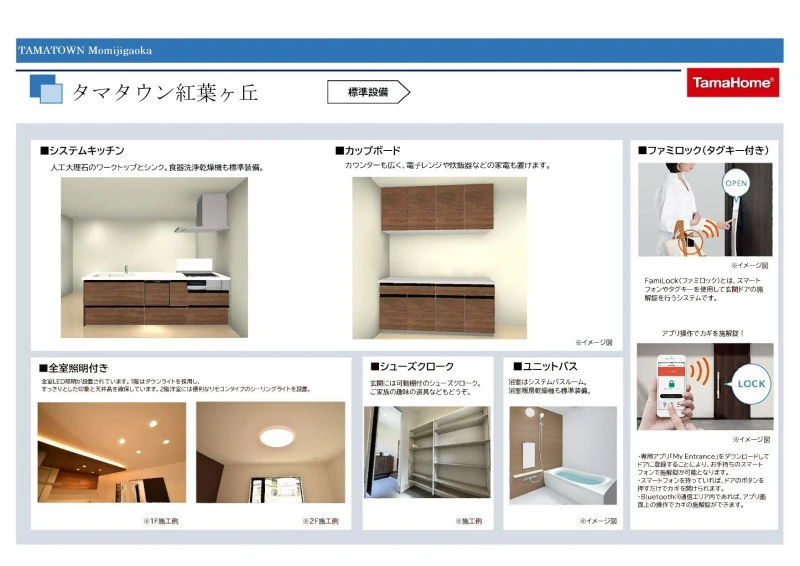Open the システムキッチン kitchen image
The image size is (800, 566).
[x=154, y=257]
